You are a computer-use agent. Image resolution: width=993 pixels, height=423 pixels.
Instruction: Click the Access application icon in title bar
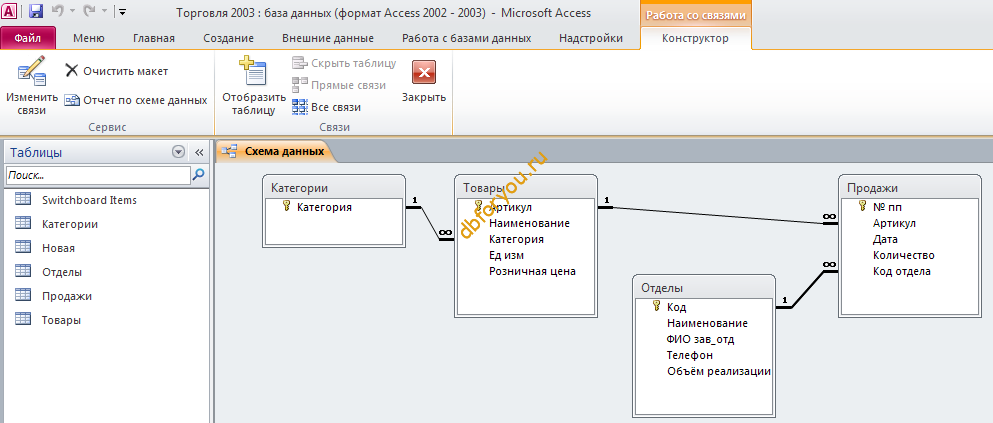pos(10,11)
